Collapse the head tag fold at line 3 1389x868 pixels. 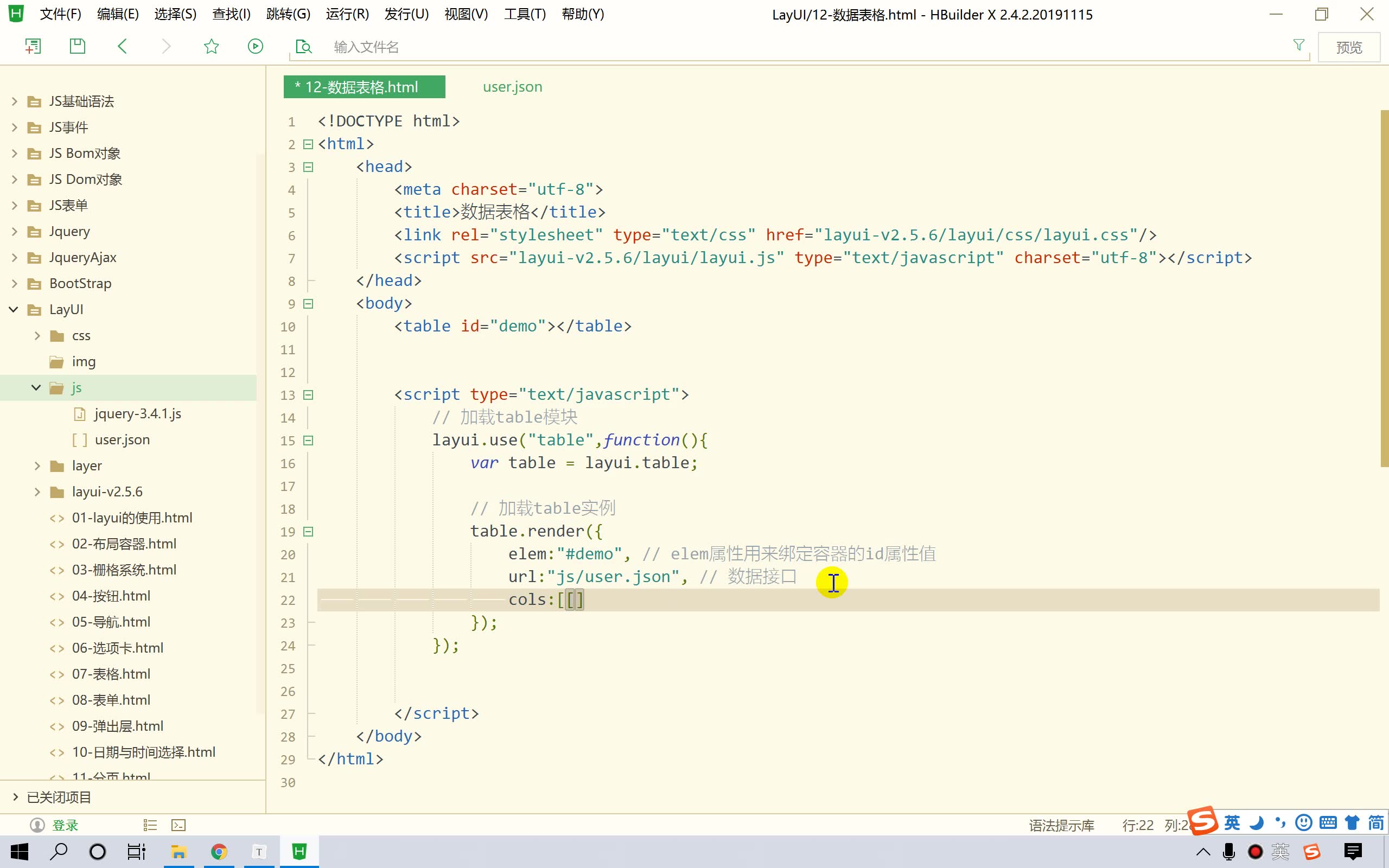(308, 167)
